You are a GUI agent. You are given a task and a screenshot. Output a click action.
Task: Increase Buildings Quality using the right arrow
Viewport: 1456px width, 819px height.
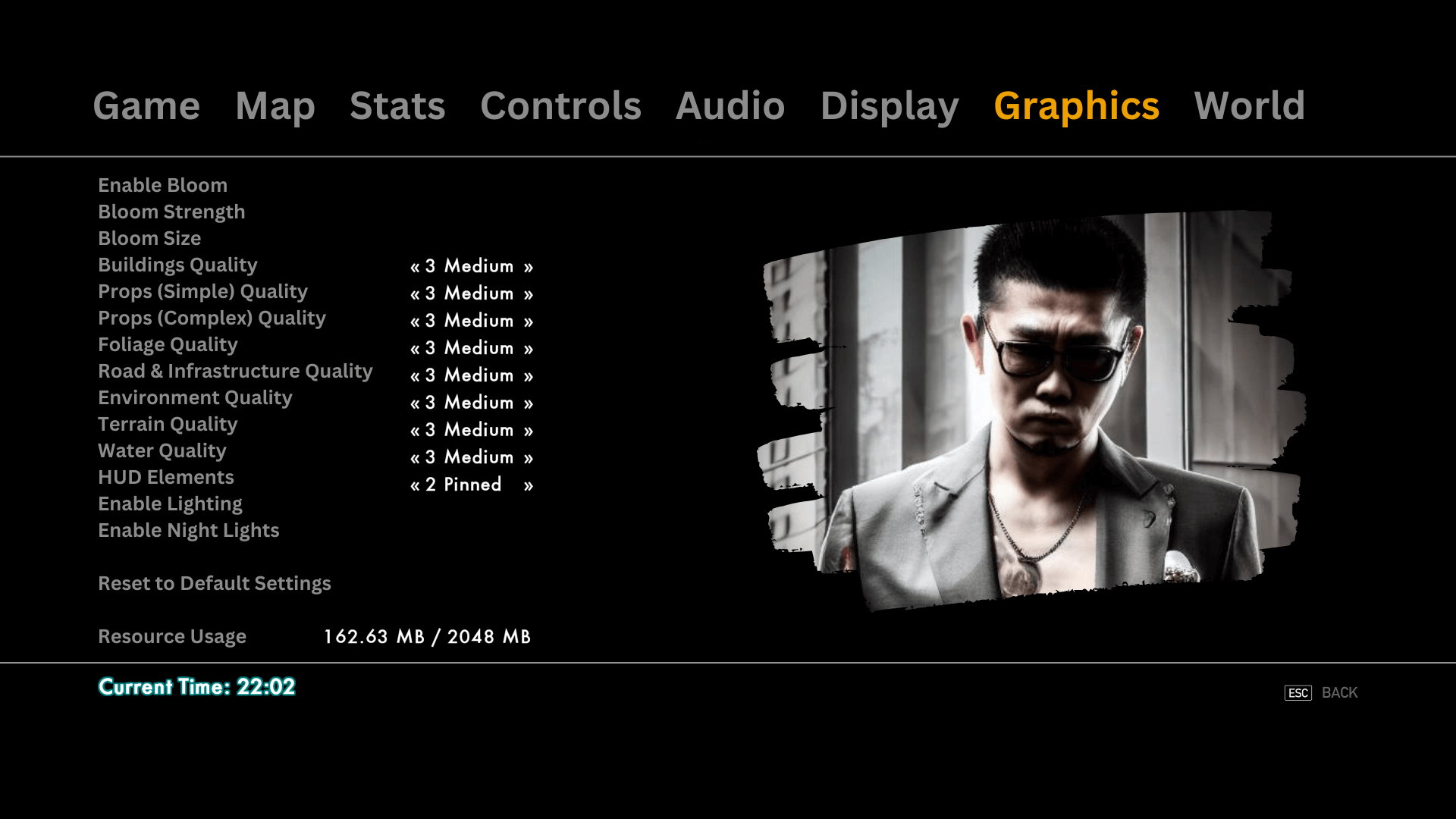tap(529, 266)
